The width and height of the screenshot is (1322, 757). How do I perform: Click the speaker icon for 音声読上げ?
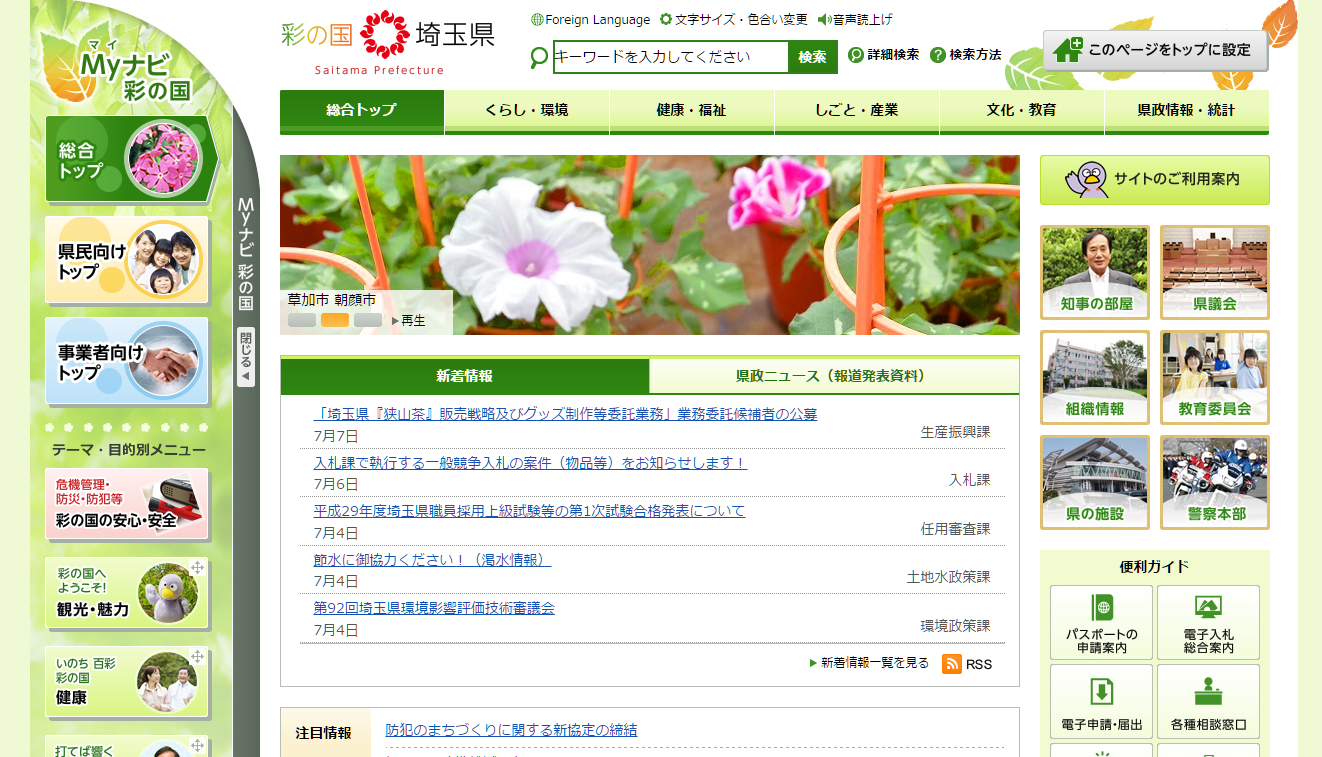click(824, 20)
